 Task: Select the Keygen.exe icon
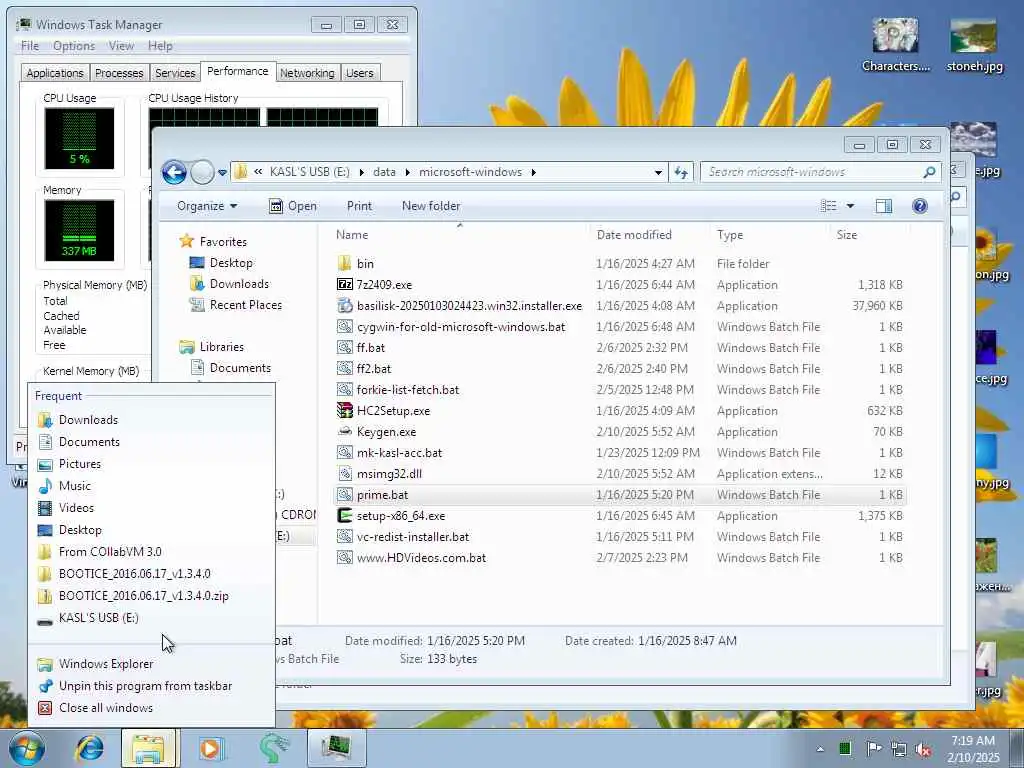(345, 431)
